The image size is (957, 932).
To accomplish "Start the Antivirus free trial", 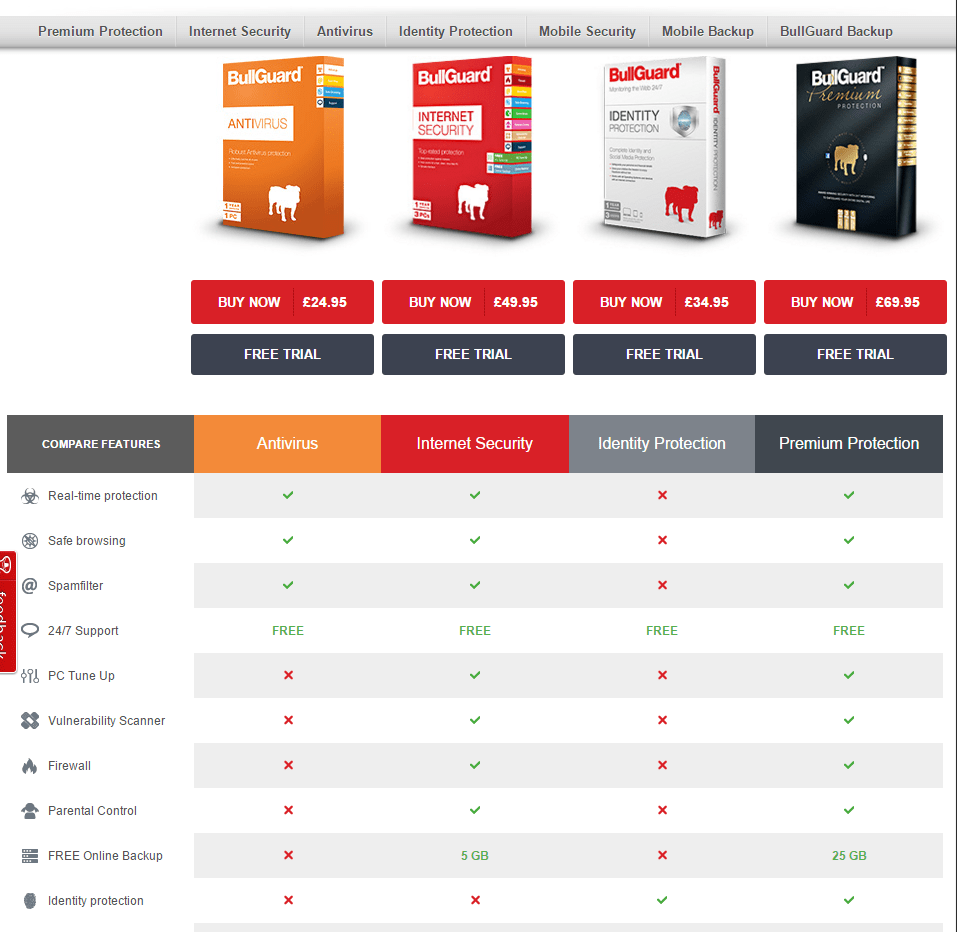I will [282, 354].
